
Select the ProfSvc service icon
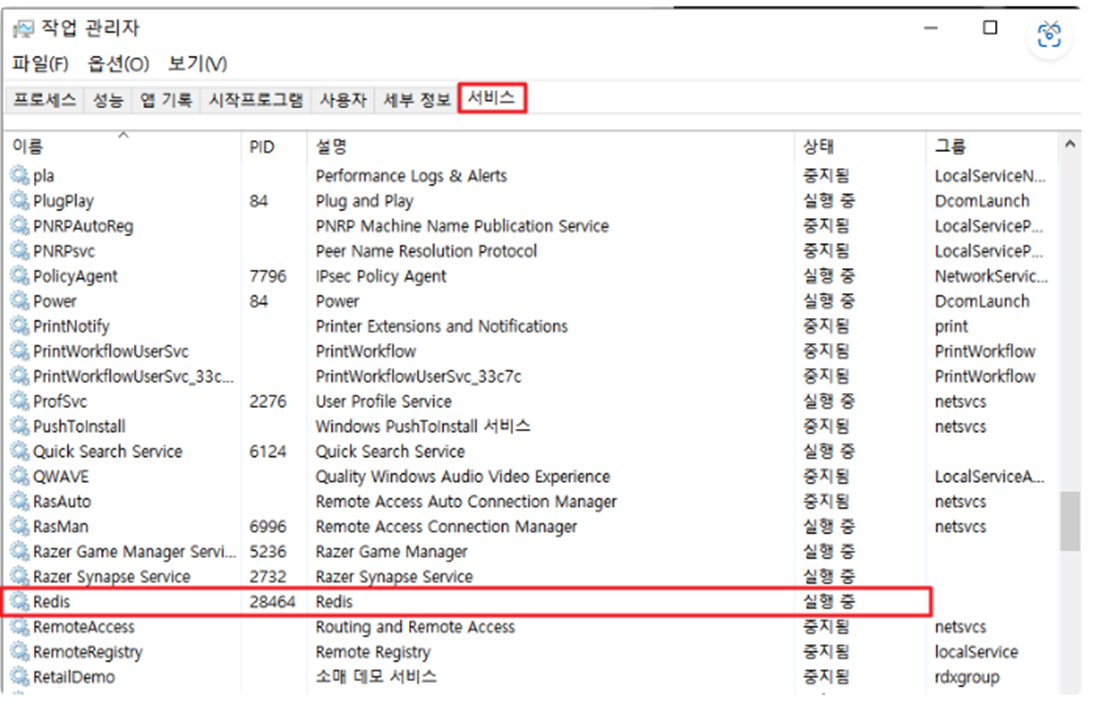[x=20, y=401]
